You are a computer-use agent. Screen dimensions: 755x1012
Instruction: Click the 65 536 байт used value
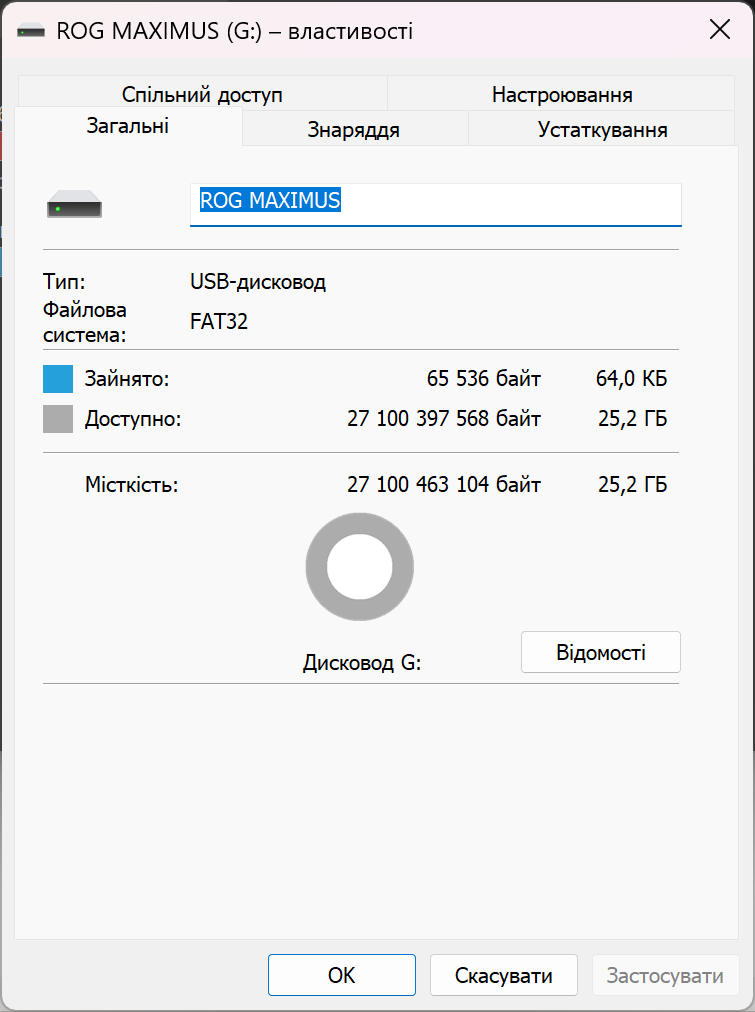coord(483,380)
